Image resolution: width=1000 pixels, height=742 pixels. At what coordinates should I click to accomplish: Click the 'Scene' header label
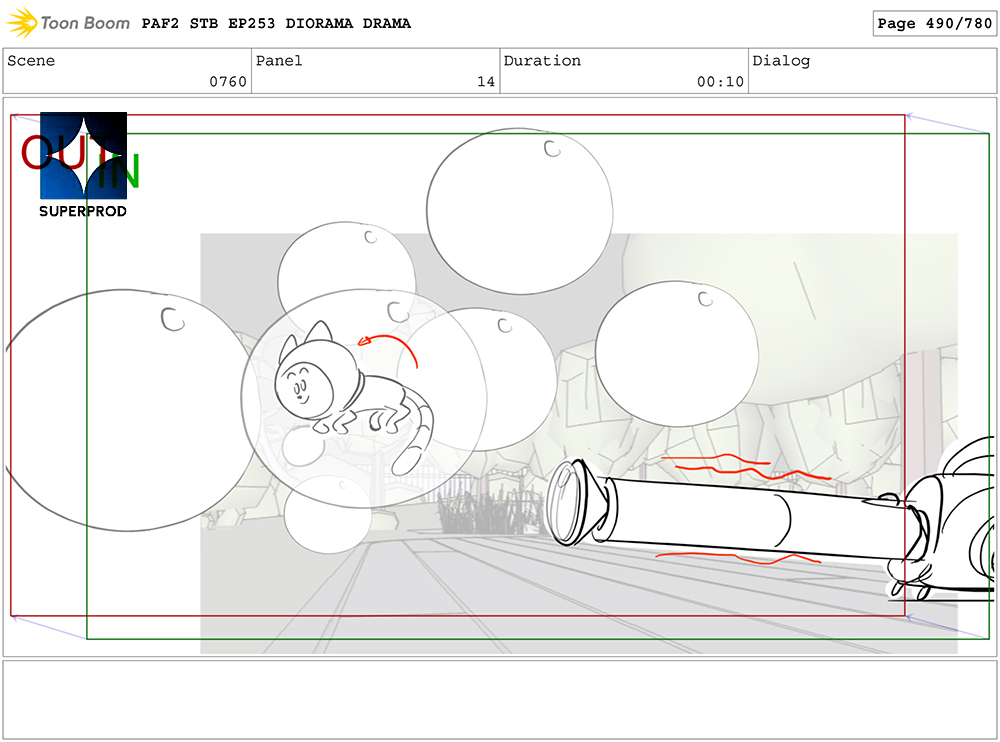(x=31, y=61)
